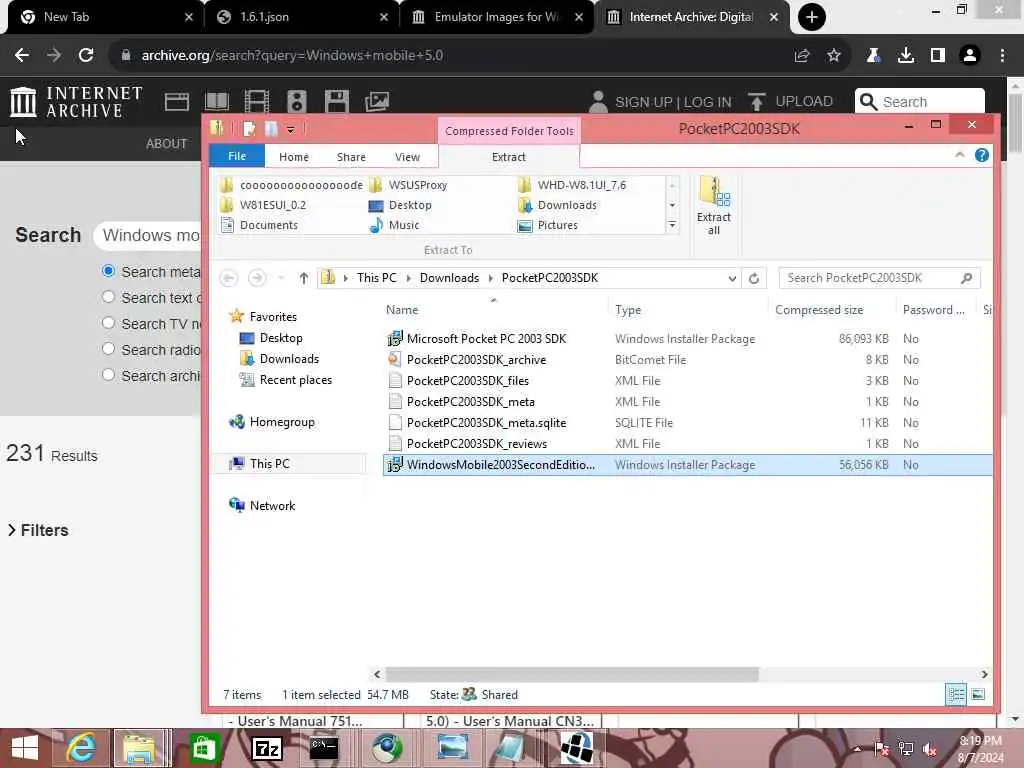This screenshot has height=768, width=1024.
Task: Refresh the Explorer folder view
Action: coord(754,278)
